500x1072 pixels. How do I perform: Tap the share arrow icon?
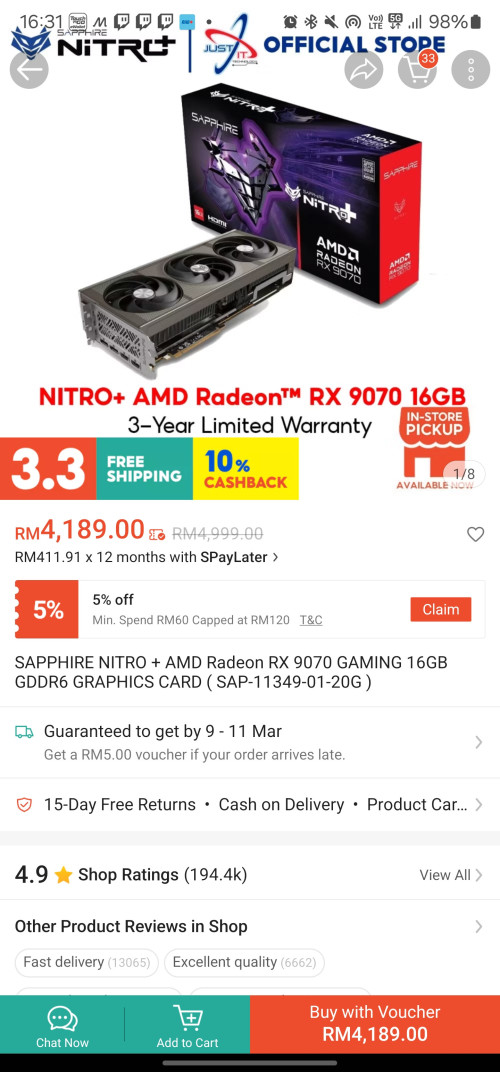pyautogui.click(x=364, y=69)
